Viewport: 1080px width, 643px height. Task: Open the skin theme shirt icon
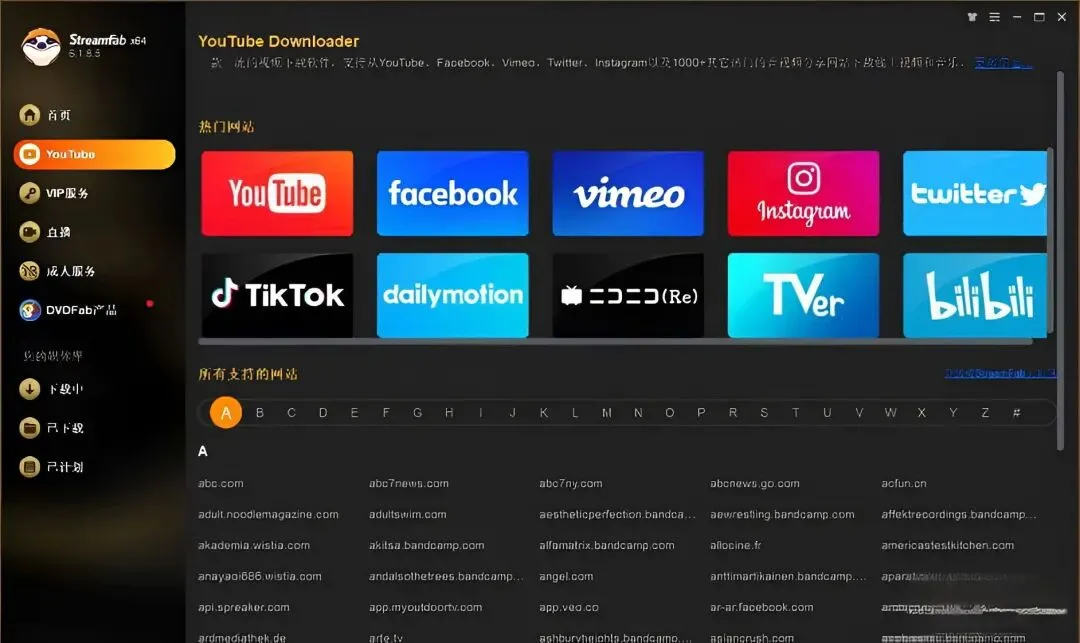point(972,17)
